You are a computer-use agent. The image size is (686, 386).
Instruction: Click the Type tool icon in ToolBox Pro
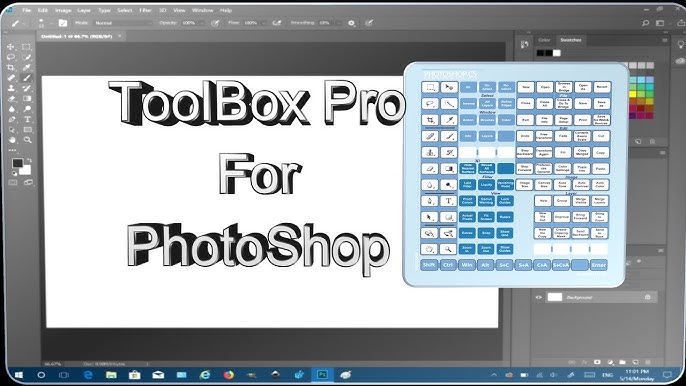[x=448, y=201]
